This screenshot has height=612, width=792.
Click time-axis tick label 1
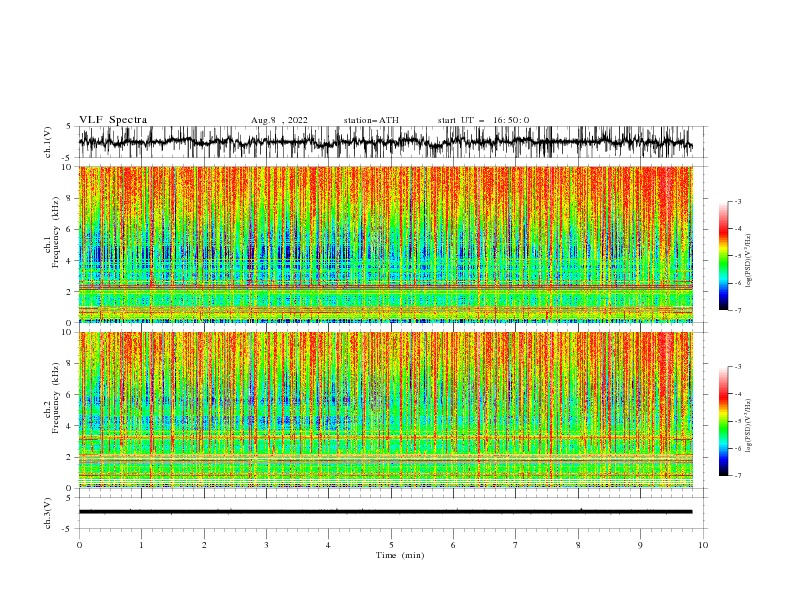click(x=141, y=545)
